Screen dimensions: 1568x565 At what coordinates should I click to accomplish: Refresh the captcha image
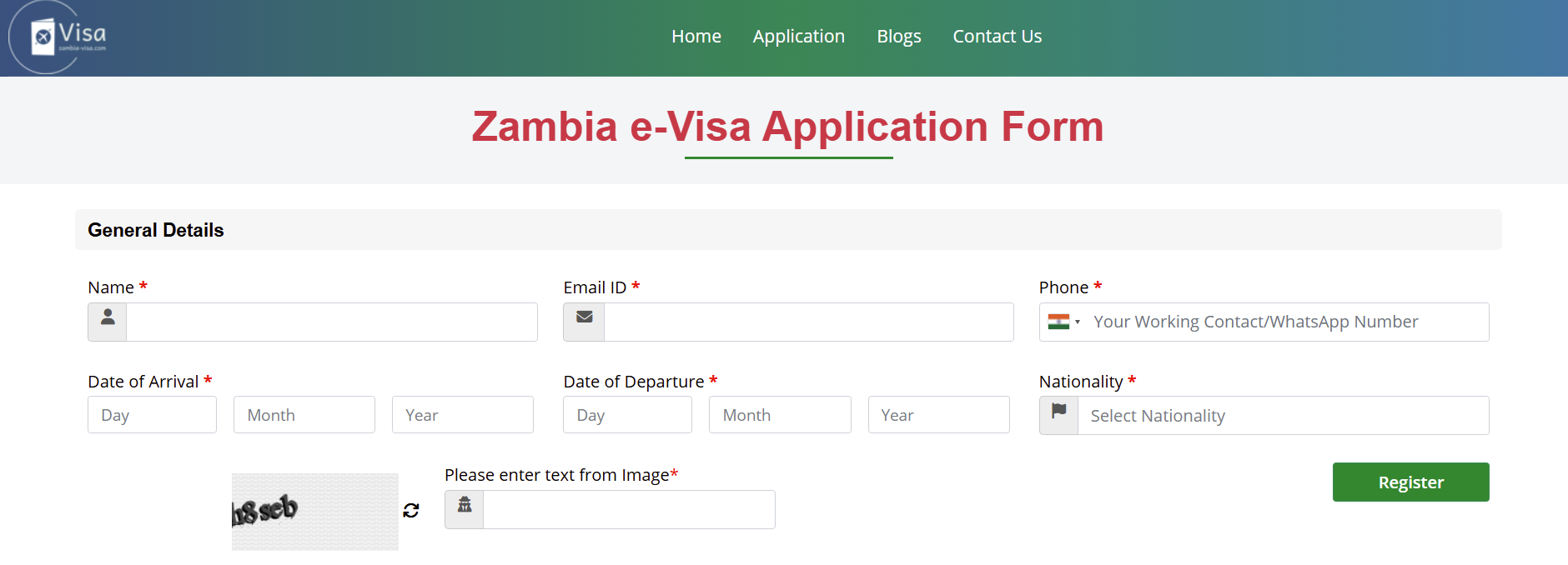(411, 510)
